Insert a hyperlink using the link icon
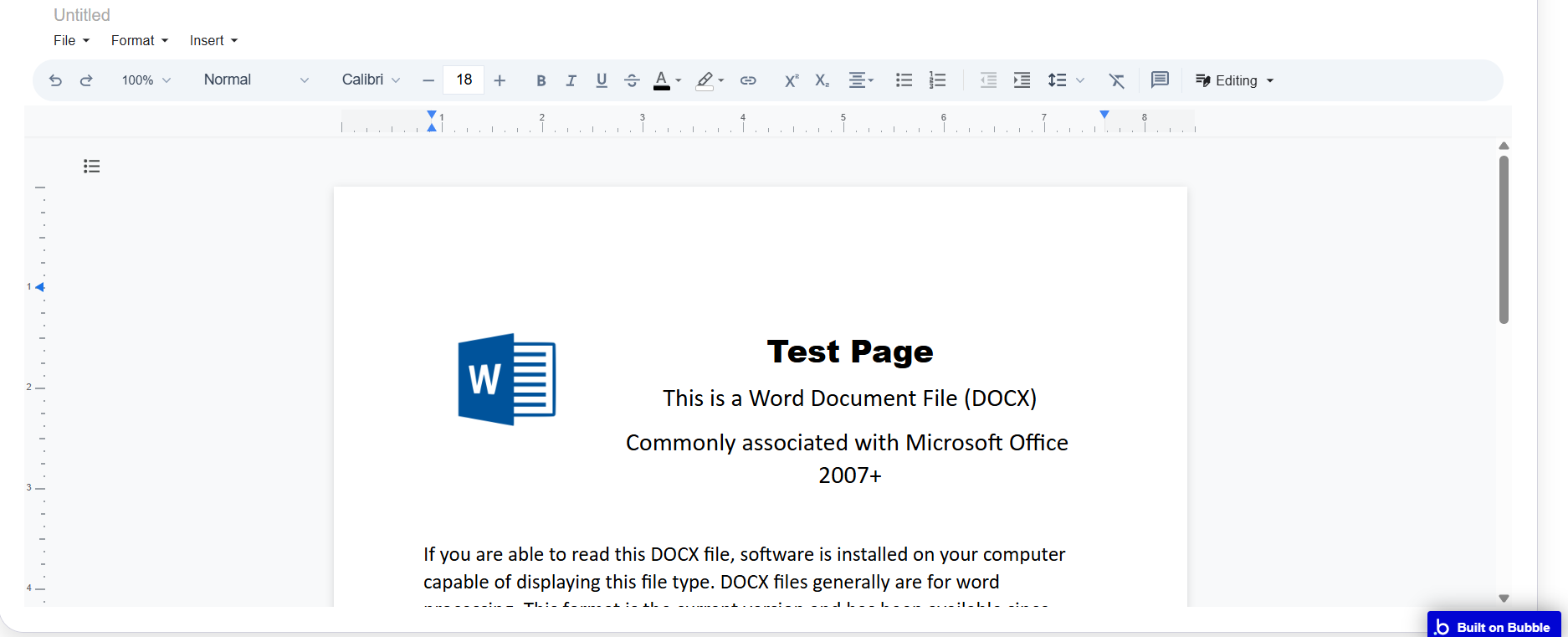 pos(748,80)
